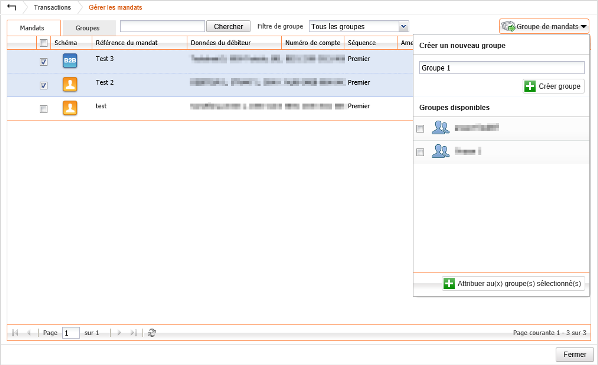Uncheck the Test 2 row checkbox
The width and height of the screenshot is (598, 365).
(x=44, y=85)
